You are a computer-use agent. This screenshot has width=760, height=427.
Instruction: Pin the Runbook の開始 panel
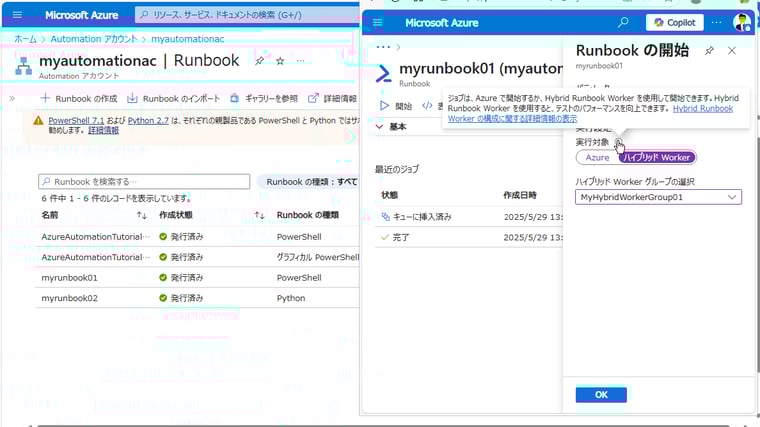(x=709, y=50)
